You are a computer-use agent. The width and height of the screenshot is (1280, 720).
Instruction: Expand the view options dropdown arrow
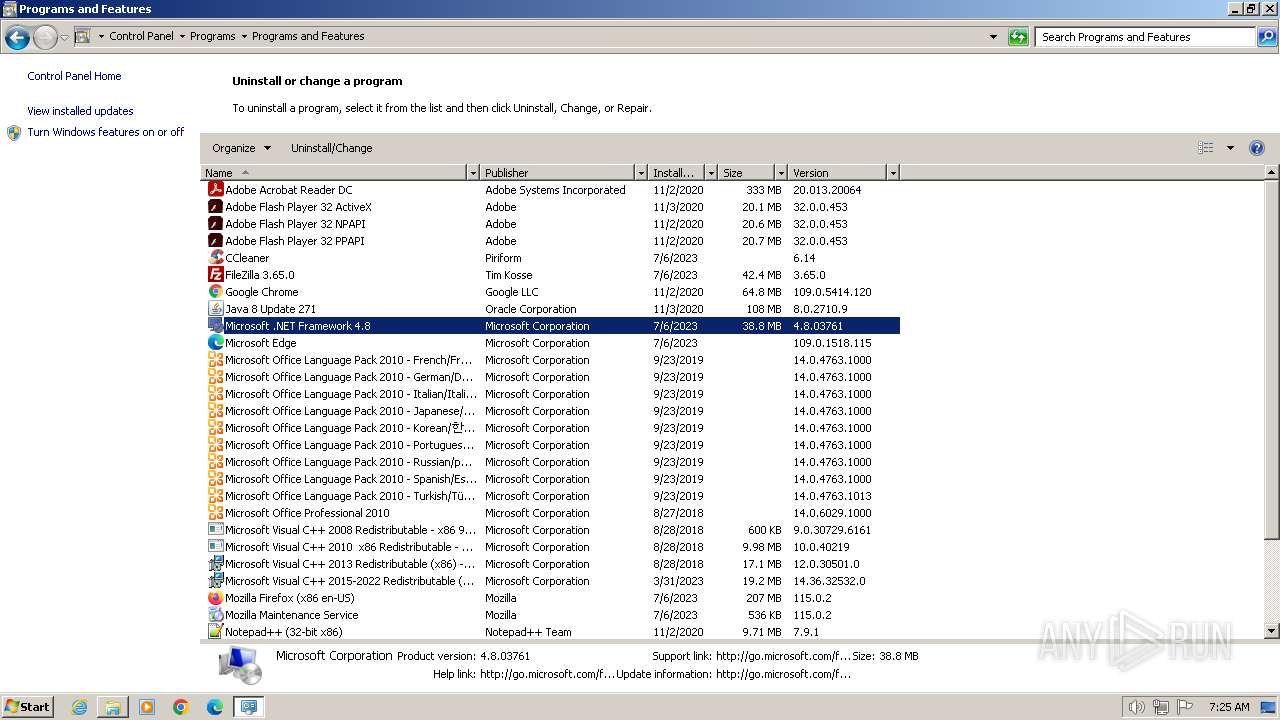[1230, 148]
